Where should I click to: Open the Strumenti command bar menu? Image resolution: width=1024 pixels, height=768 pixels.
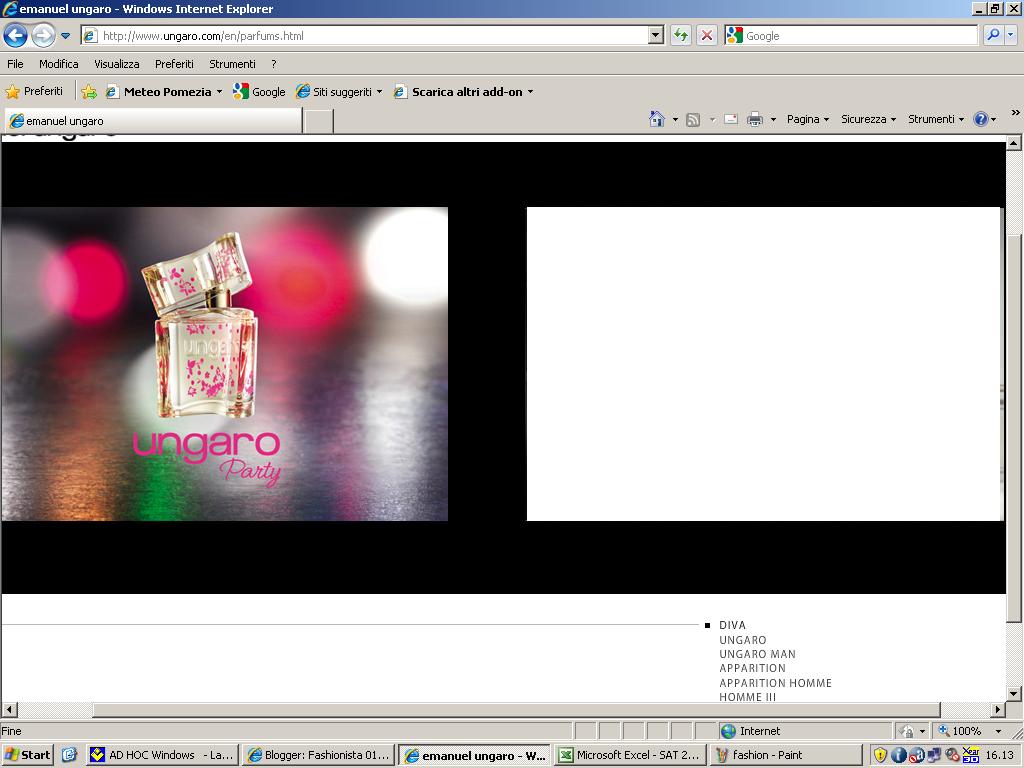[x=936, y=119]
